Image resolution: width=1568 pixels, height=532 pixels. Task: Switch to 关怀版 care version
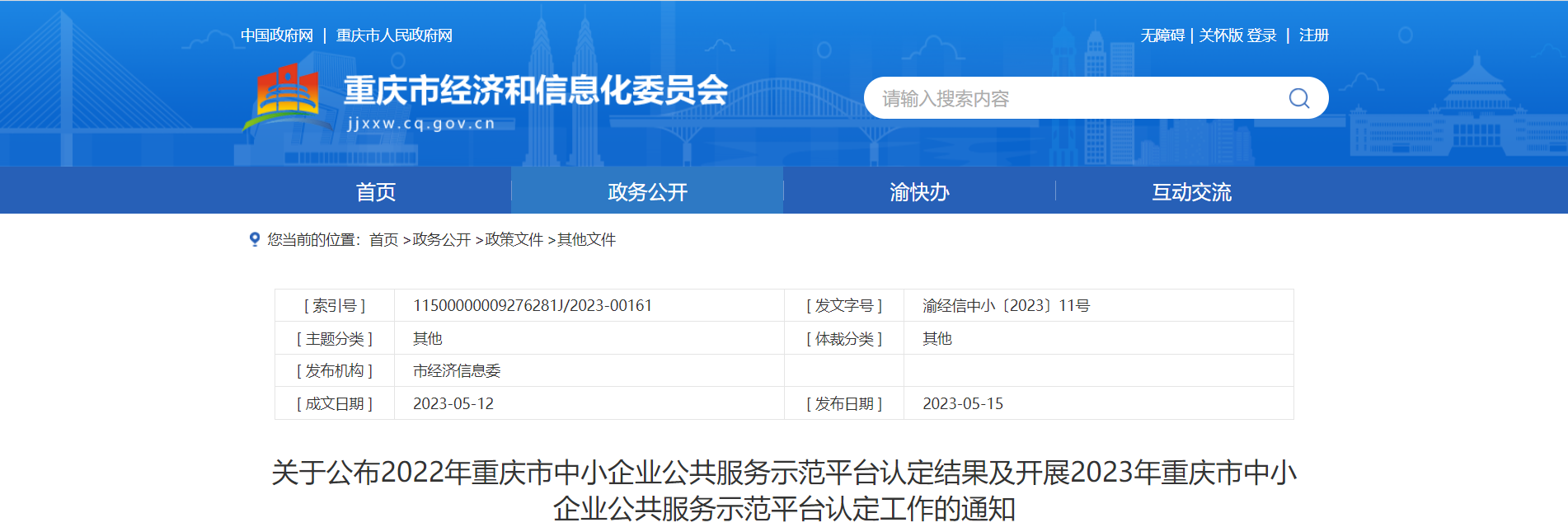[1220, 35]
